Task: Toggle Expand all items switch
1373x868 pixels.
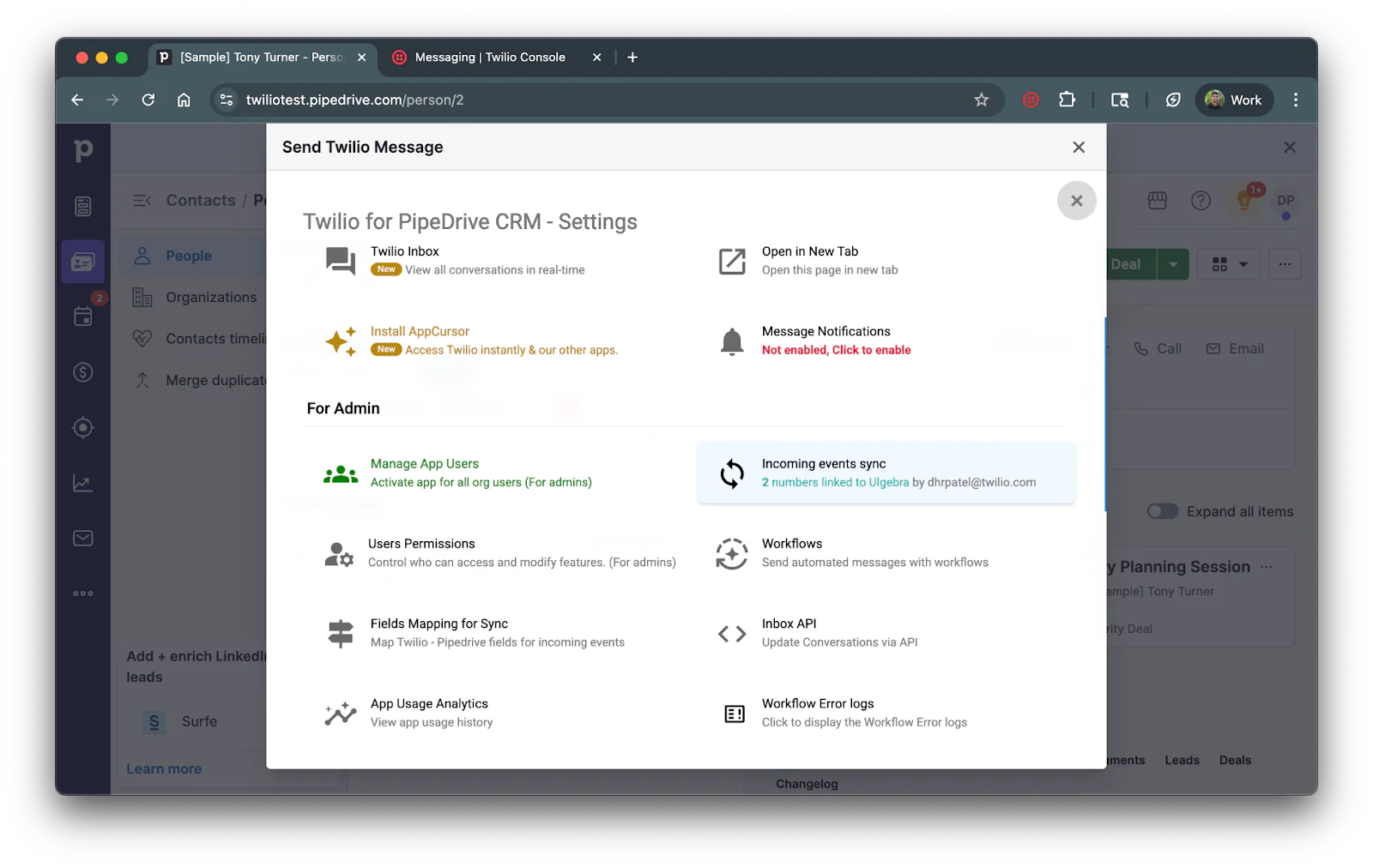Action: tap(1162, 510)
